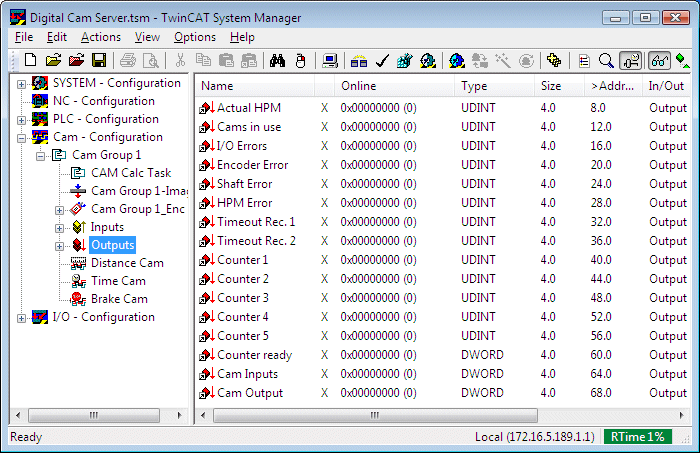The height and width of the screenshot is (453, 700).
Task: Click the tree panel horizontal scrollbar thumb
Action: point(94,416)
